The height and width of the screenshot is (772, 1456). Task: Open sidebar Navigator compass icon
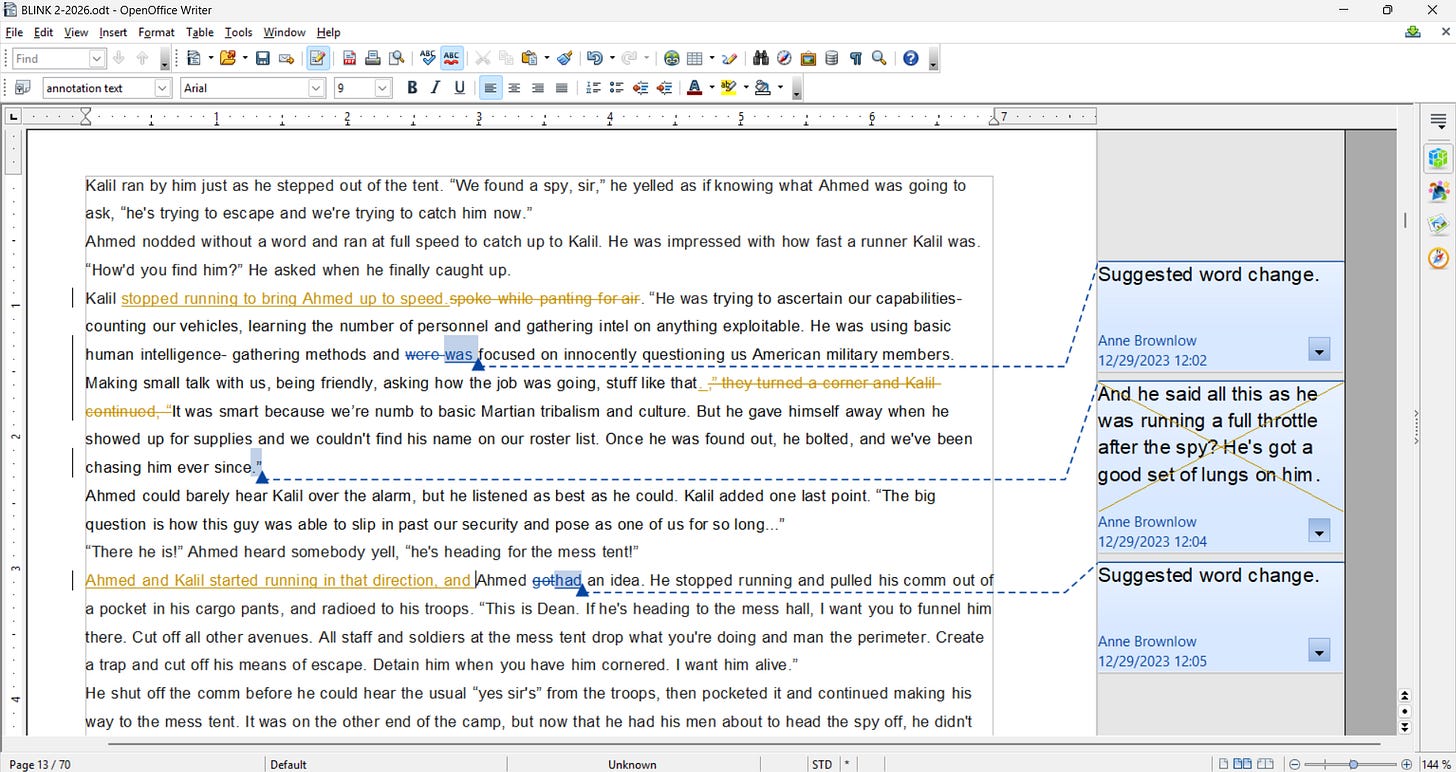click(1438, 258)
